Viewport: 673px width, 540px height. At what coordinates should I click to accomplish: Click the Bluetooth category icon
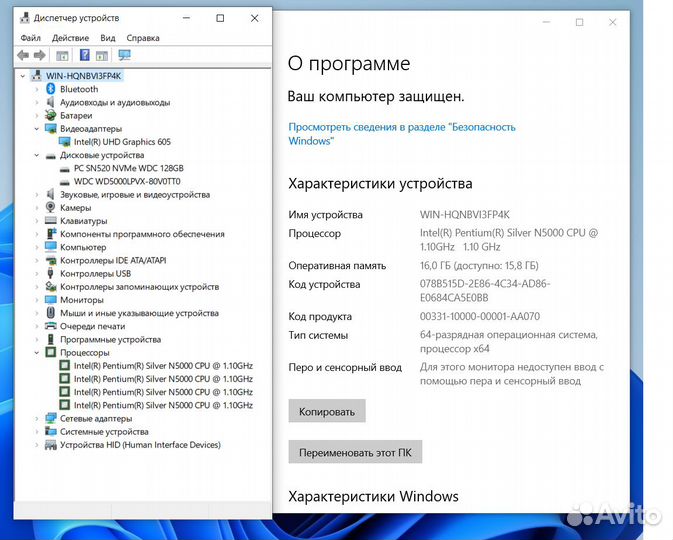(51, 89)
